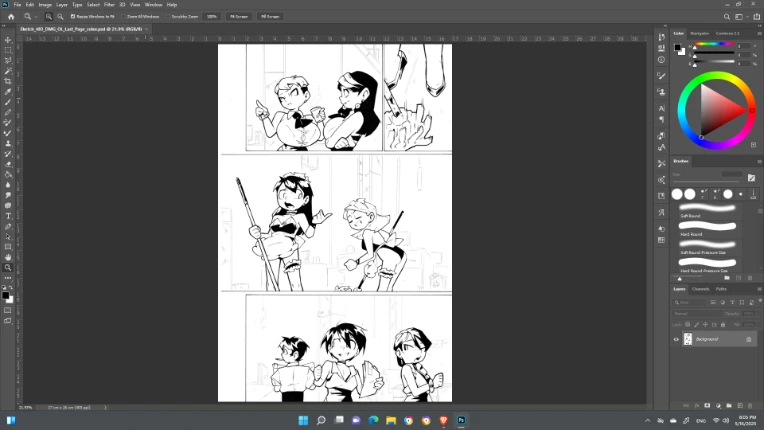Select the Path Selection arrow tool
The height and width of the screenshot is (430, 764).
point(8,237)
